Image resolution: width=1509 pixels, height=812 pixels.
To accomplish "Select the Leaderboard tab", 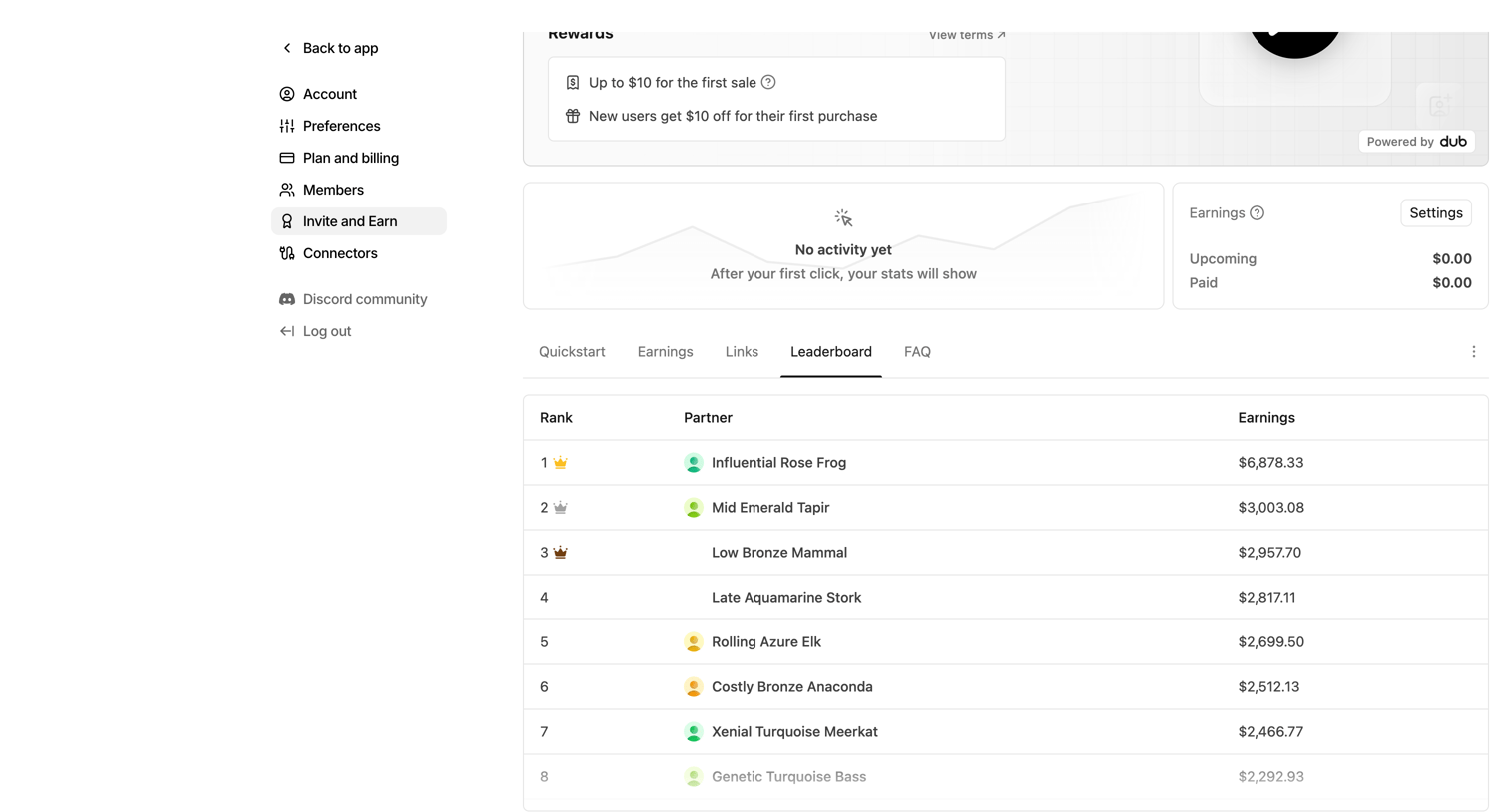I will point(831,352).
